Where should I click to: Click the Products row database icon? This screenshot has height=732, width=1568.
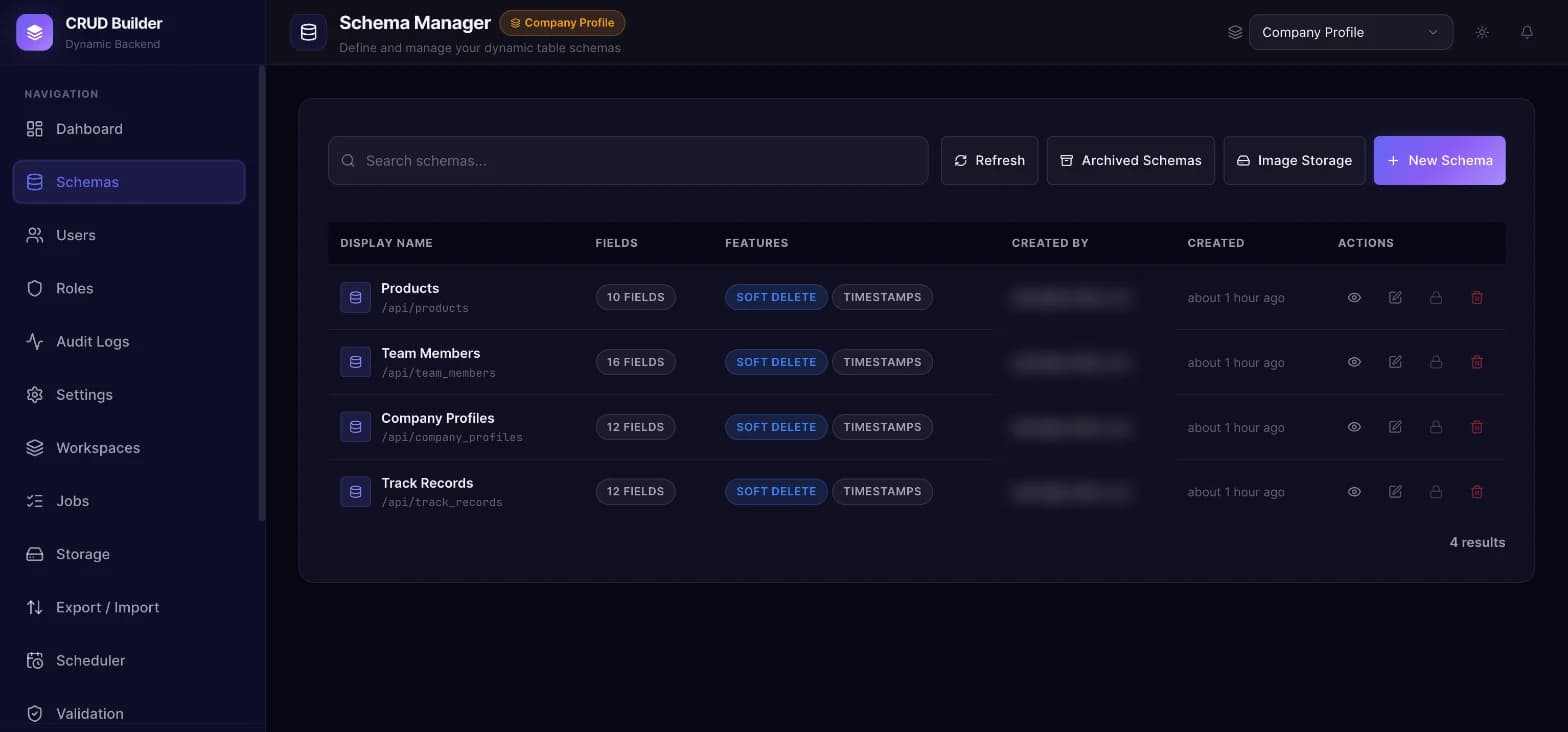pos(355,297)
